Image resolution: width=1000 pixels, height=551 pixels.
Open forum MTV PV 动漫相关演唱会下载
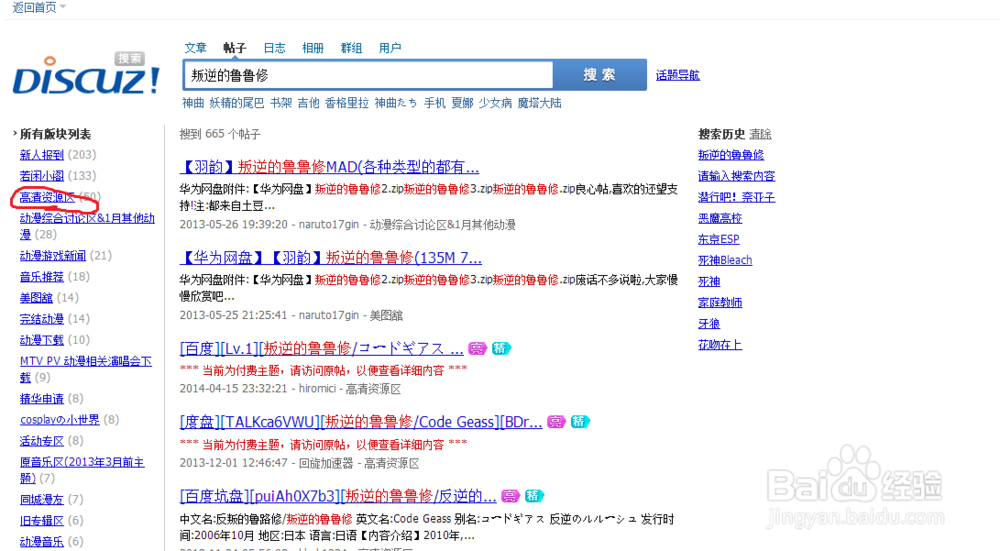pos(85,369)
